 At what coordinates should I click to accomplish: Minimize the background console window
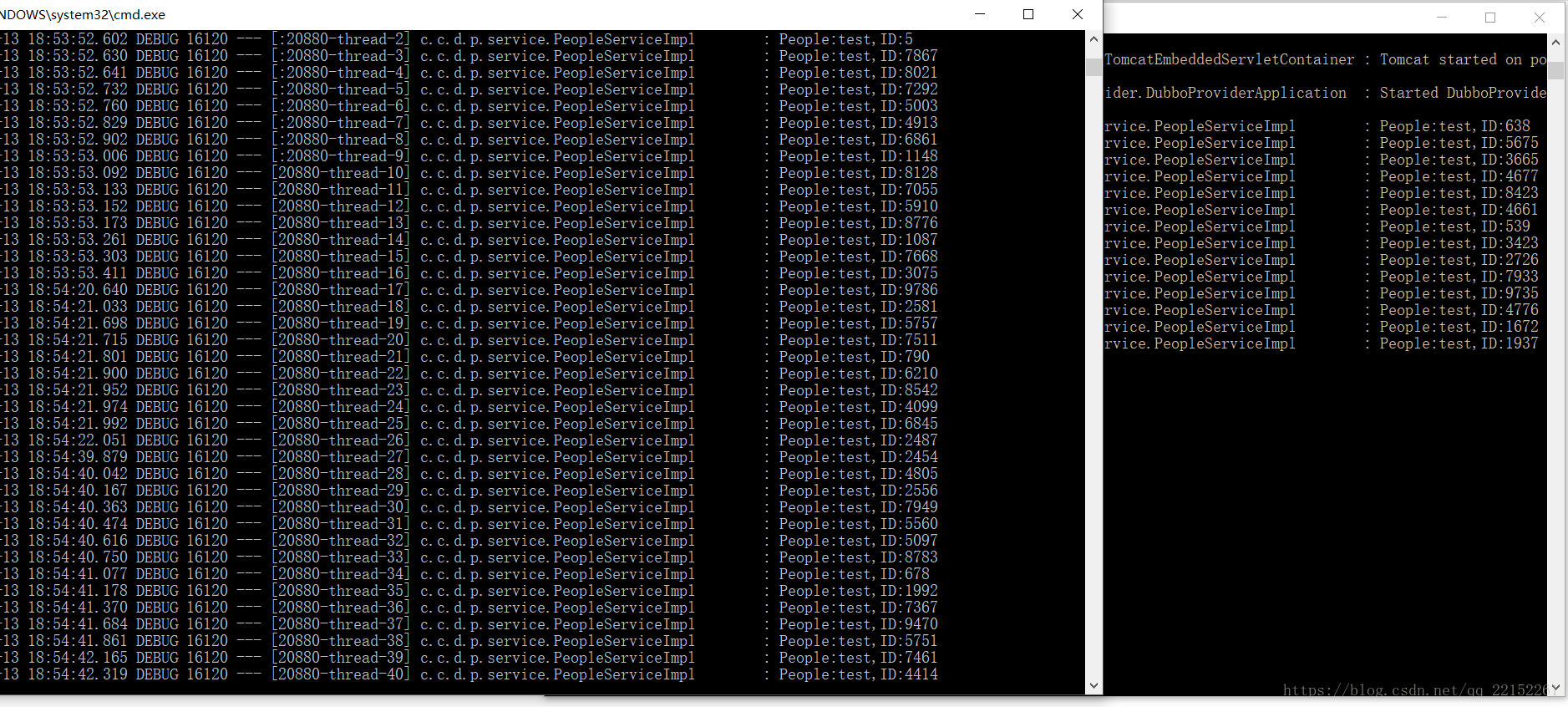point(1442,18)
